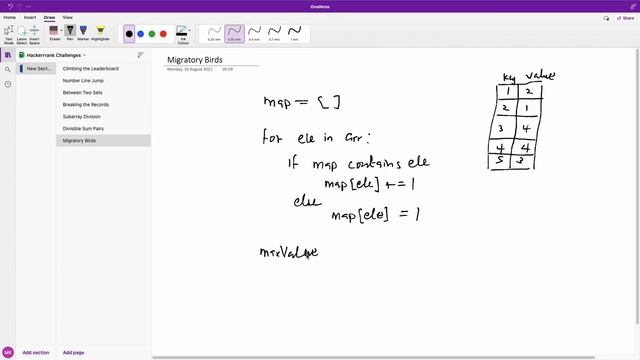The image size is (640, 360).
Task: Open the Eraser options dropdown arrow
Action: pyautogui.click(x=62, y=31)
